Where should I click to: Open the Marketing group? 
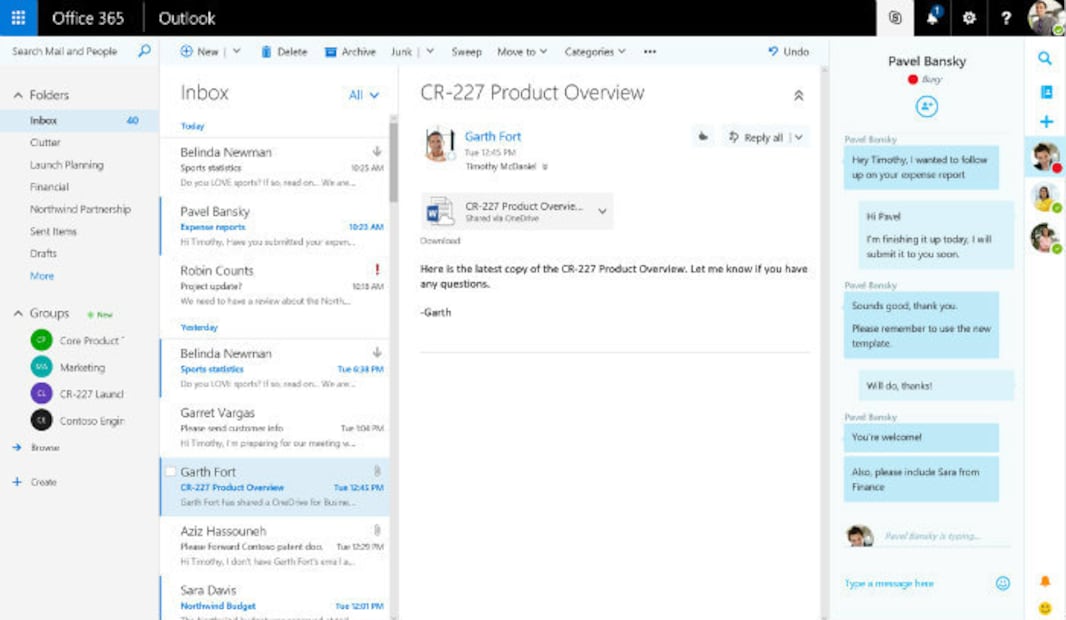click(x=69, y=367)
